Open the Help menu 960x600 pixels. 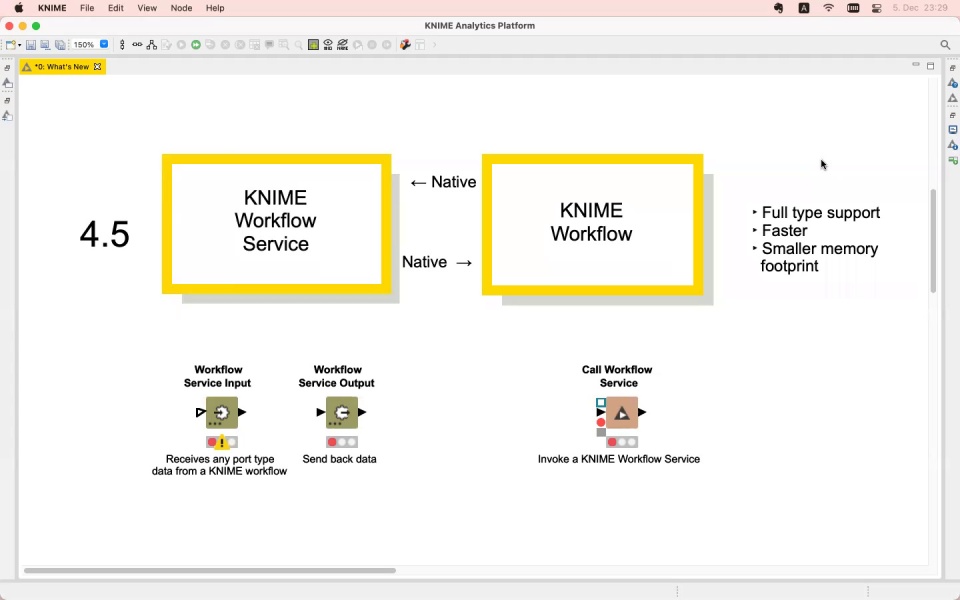(215, 8)
